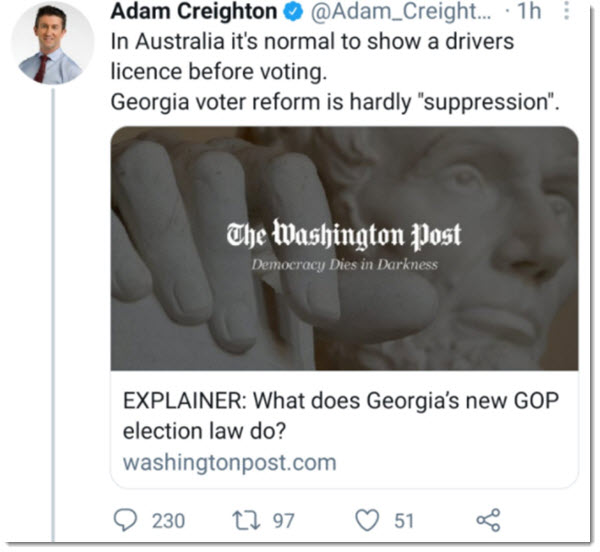Screen dimensions: 600x552
Task: Follow the washingtonpost.com domain link
Action: [229, 463]
